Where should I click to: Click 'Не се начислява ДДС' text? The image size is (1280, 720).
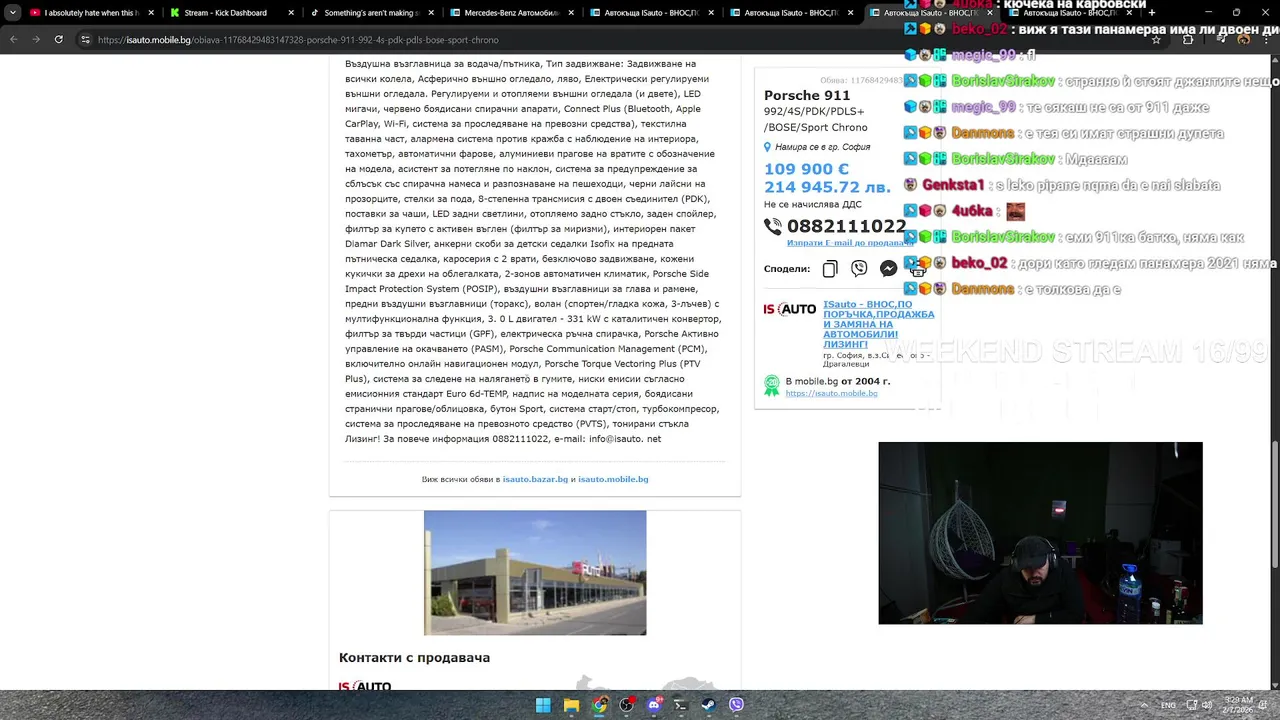(x=812, y=204)
